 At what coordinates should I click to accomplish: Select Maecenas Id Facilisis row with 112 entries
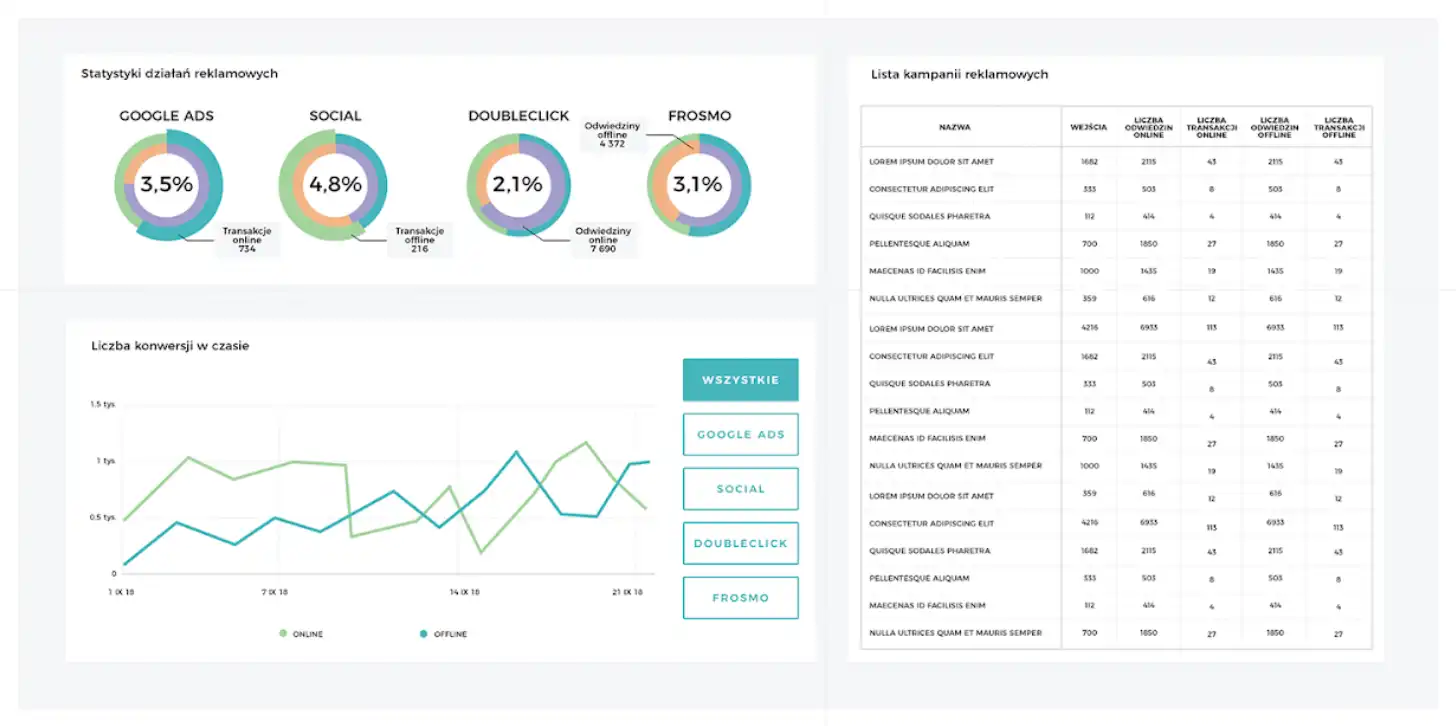(x=1117, y=606)
